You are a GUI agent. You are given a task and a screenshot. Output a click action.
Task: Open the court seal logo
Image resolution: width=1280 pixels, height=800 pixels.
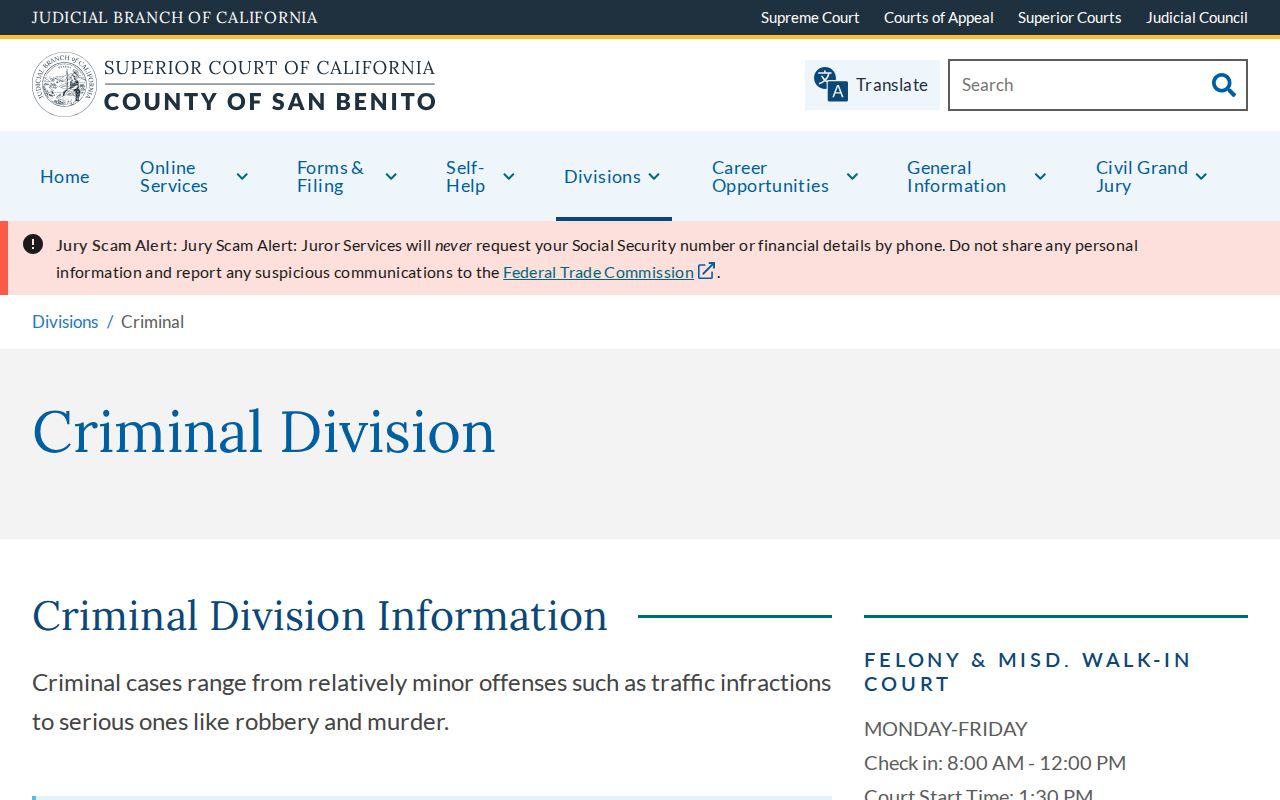[64, 85]
